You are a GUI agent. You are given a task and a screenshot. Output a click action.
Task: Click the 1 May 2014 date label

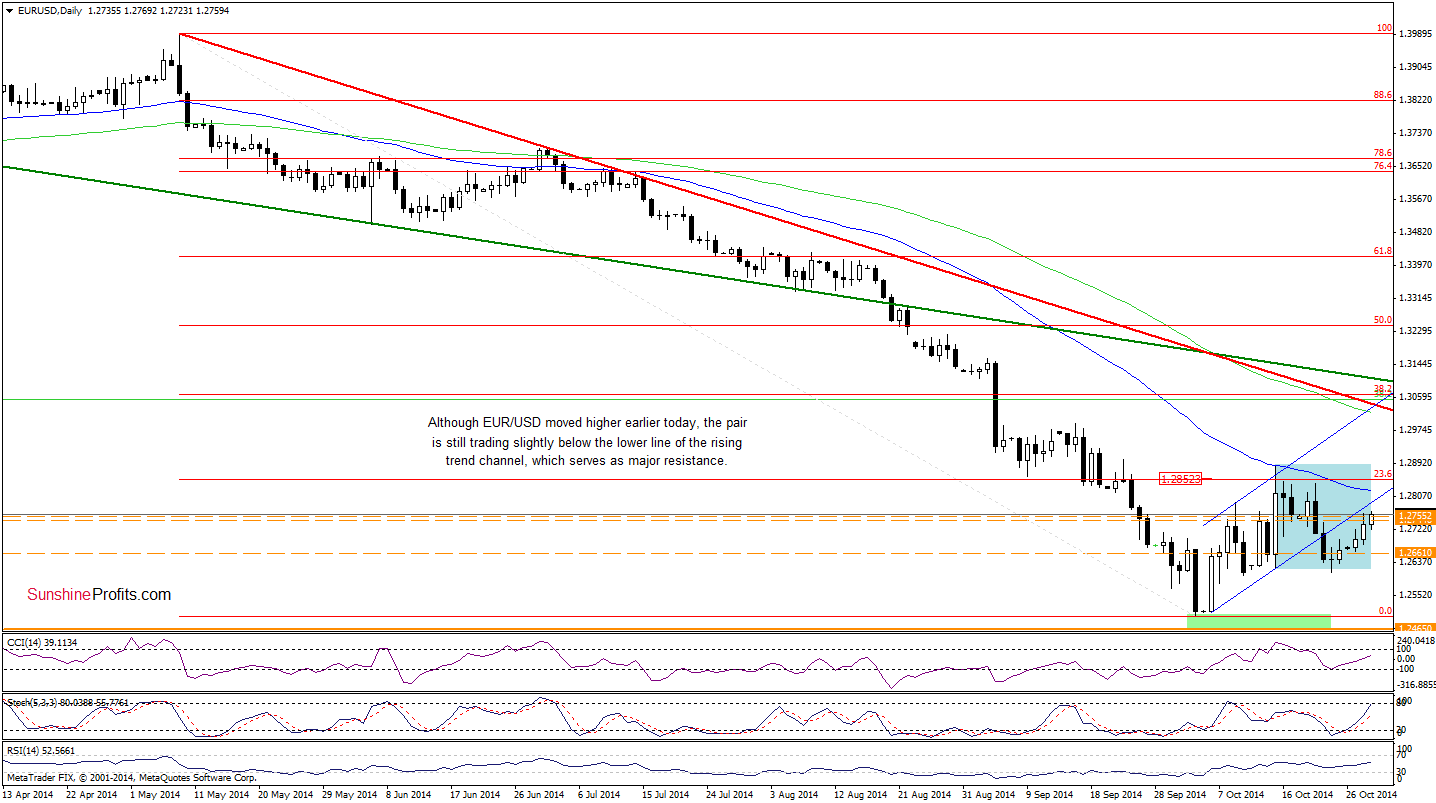153,794
